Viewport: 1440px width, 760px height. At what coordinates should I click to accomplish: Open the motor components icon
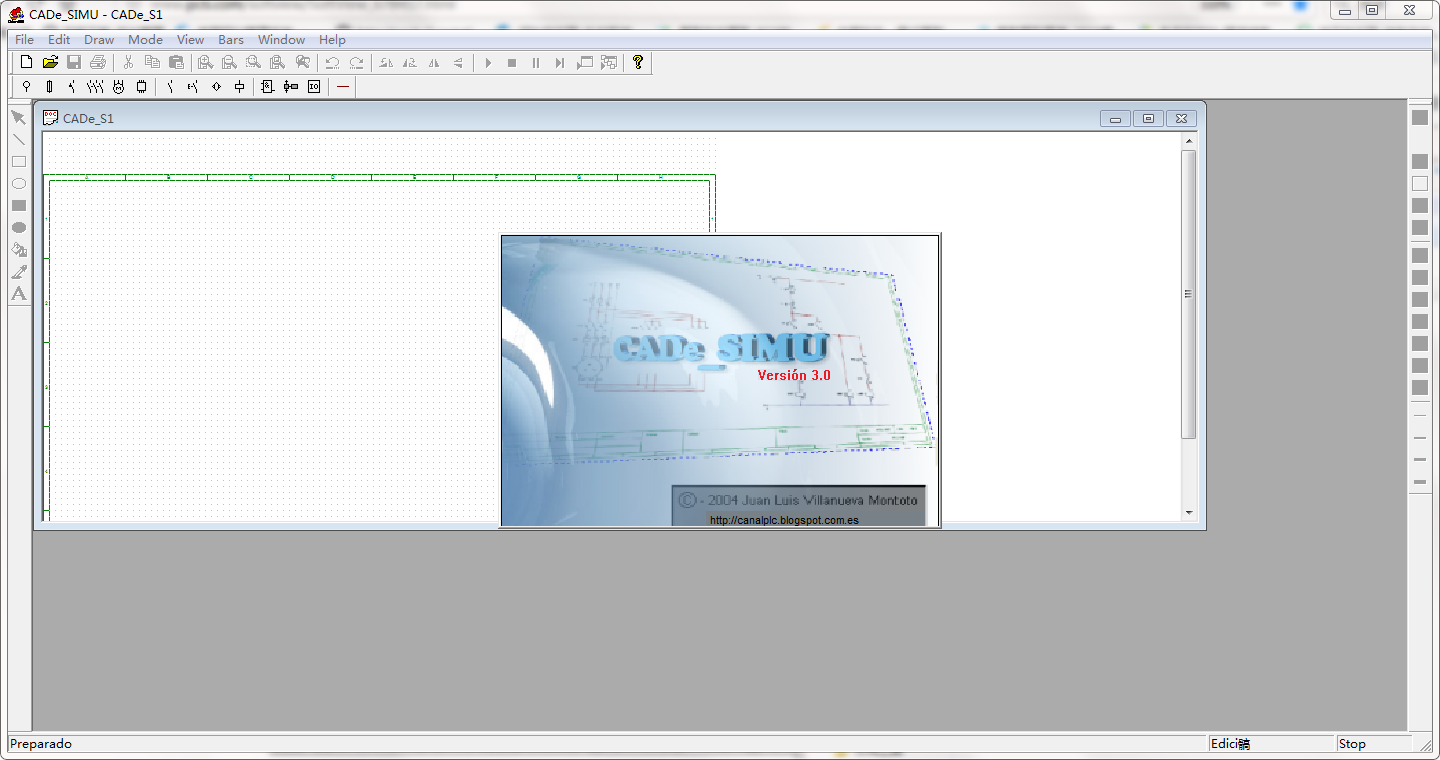[x=119, y=87]
